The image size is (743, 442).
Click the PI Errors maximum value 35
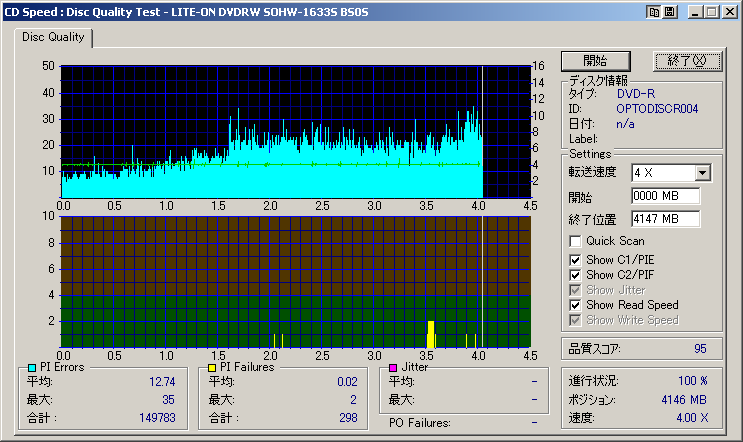pyautogui.click(x=169, y=400)
